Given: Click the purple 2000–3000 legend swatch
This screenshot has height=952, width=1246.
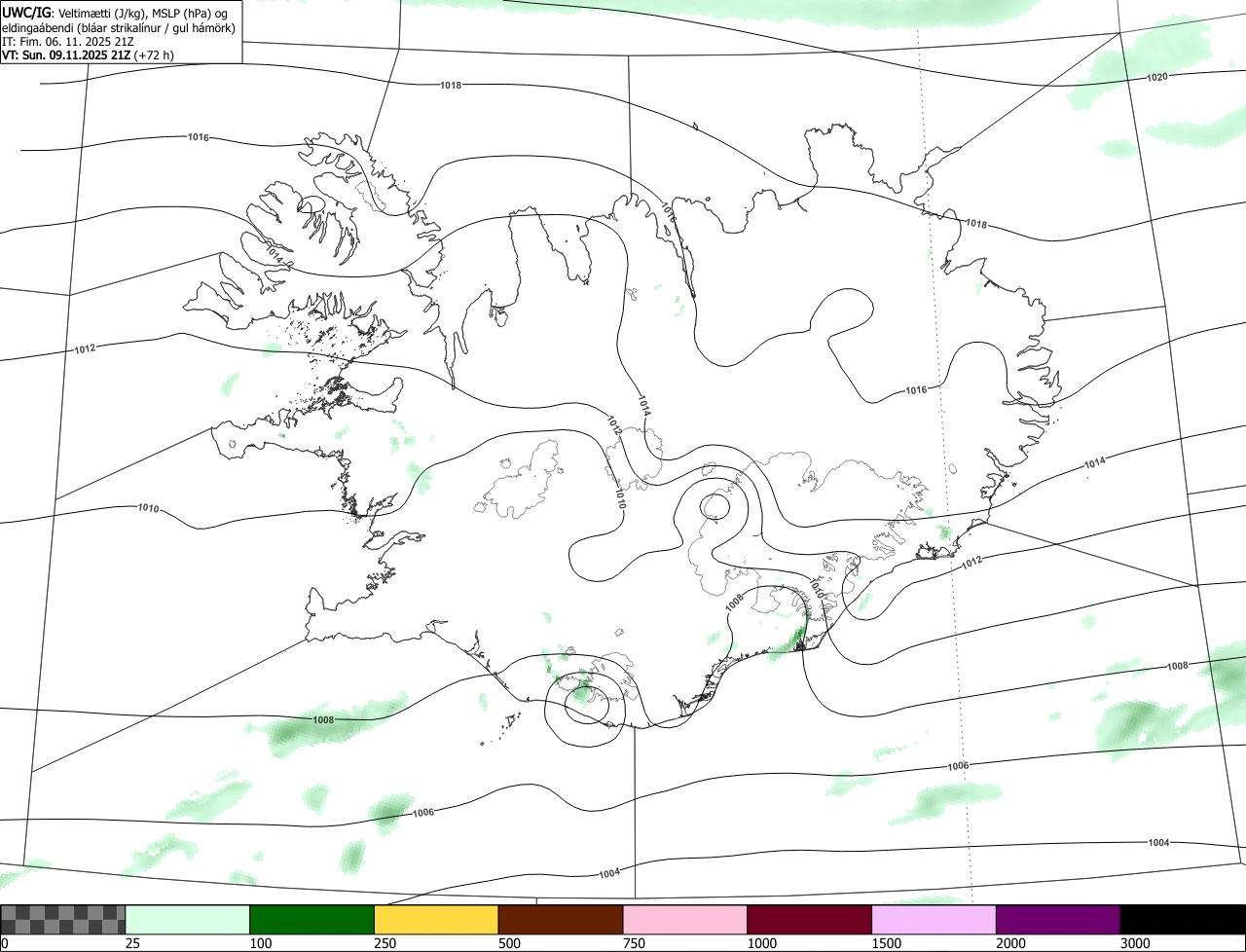Looking at the screenshot, I should 1058,920.
